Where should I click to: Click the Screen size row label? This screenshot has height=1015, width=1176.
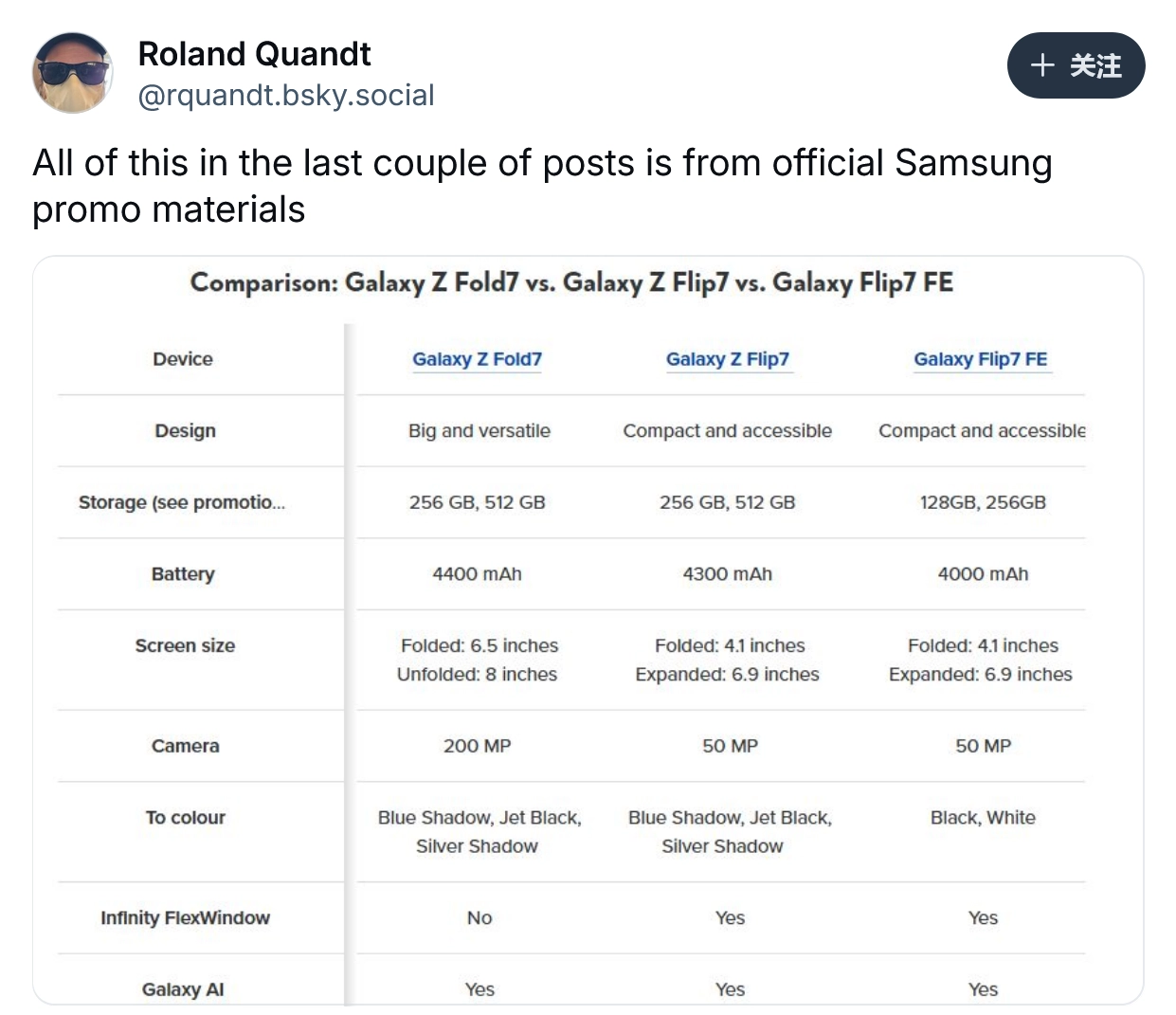[x=185, y=645]
